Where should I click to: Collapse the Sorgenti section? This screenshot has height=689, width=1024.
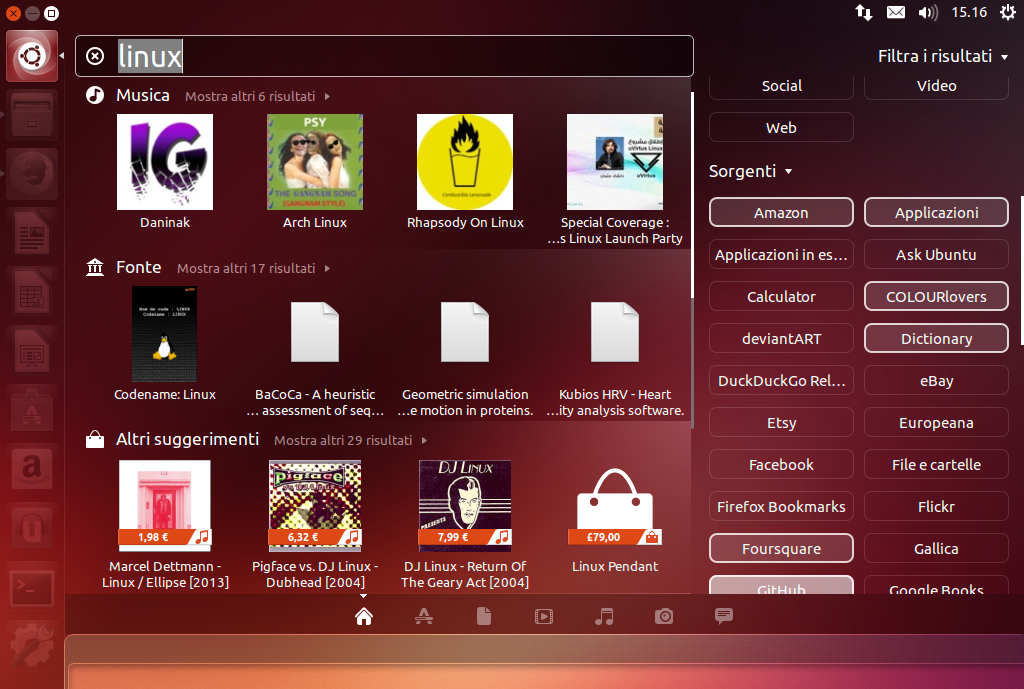click(x=750, y=171)
